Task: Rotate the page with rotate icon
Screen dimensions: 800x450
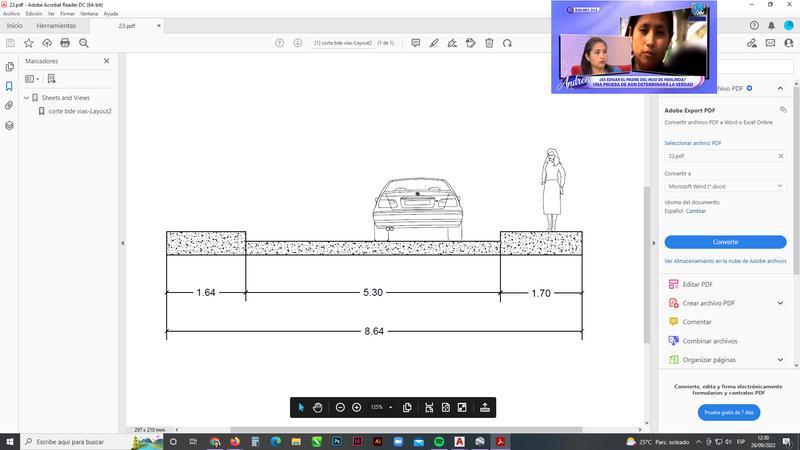Action: pyautogui.click(x=507, y=43)
